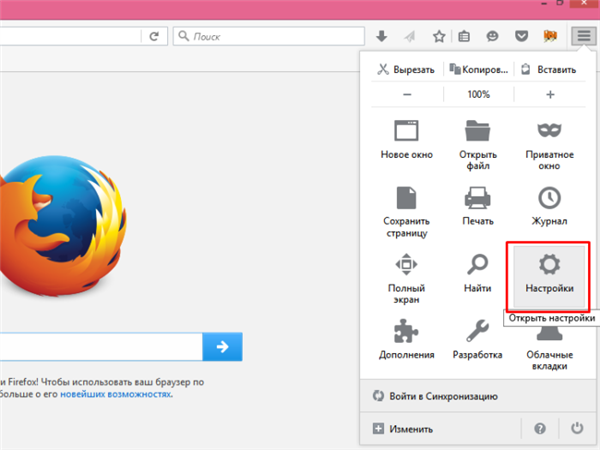Select Вставить (paste) in the menu
The height and width of the screenshot is (450, 600).
[x=549, y=69]
